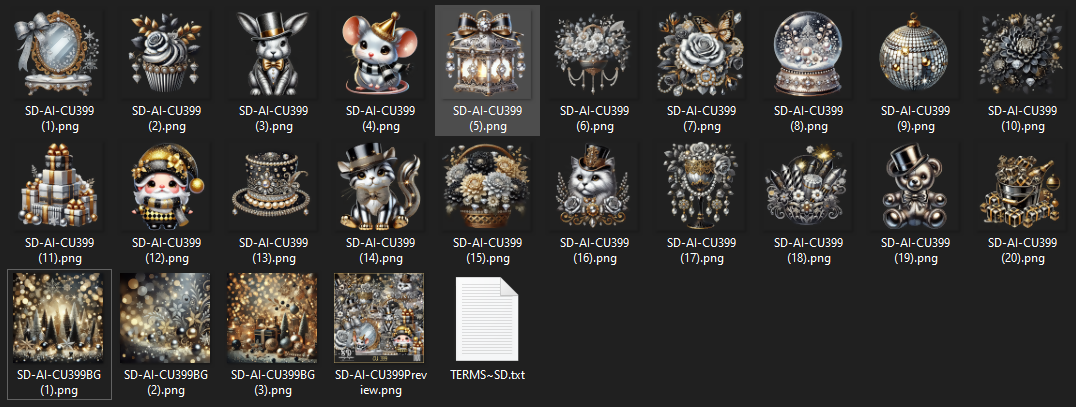Click the rose cupcake image SD-AI-CU399 (2).png
Viewport: 1076px width, 407px height.
(167, 54)
